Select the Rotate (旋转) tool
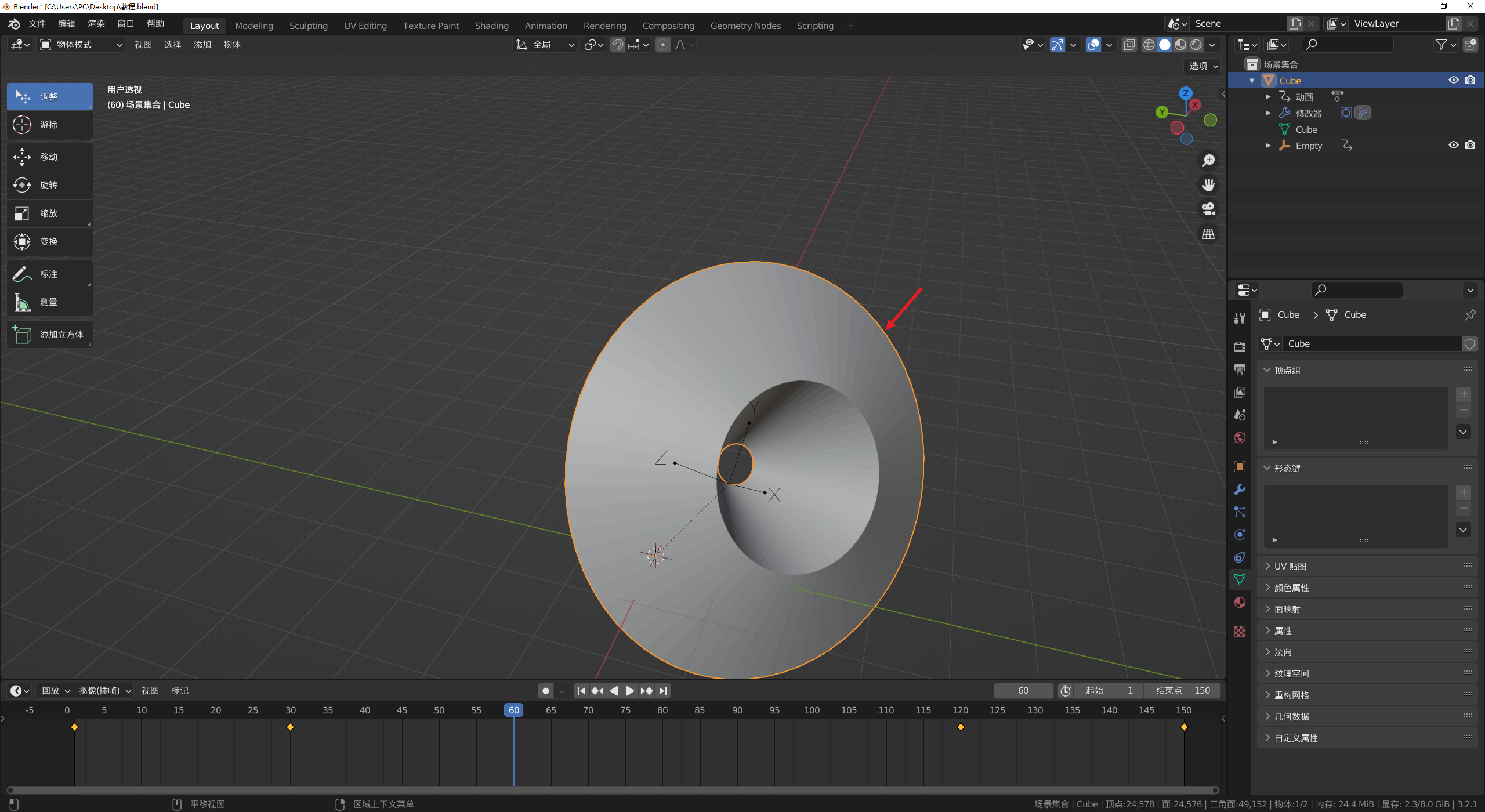 [x=49, y=185]
